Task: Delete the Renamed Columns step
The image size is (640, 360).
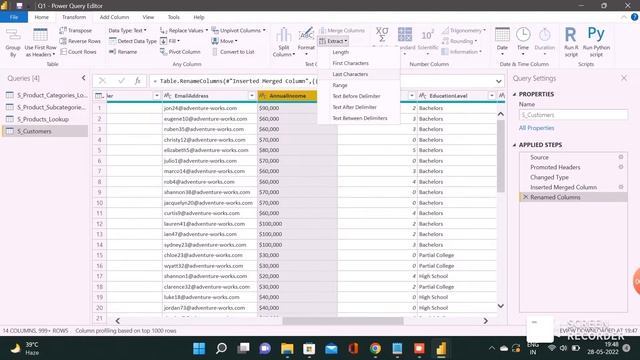Action: (525, 197)
